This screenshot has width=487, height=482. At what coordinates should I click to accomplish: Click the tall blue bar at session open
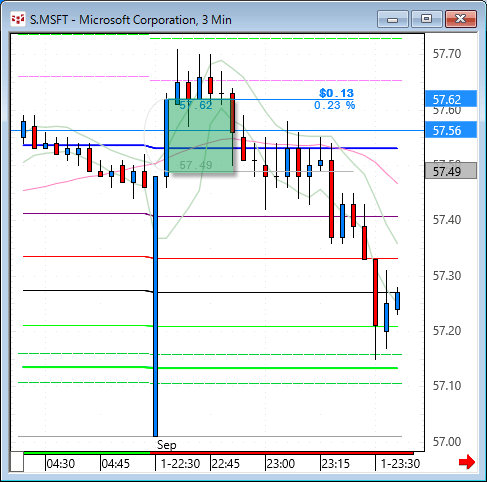(x=155, y=306)
